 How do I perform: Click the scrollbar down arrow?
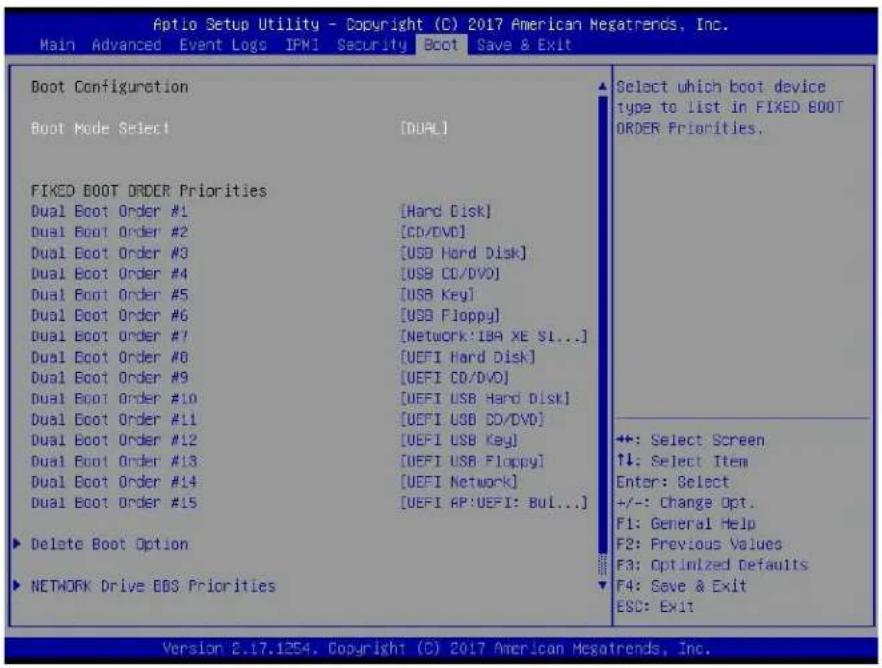point(602,585)
